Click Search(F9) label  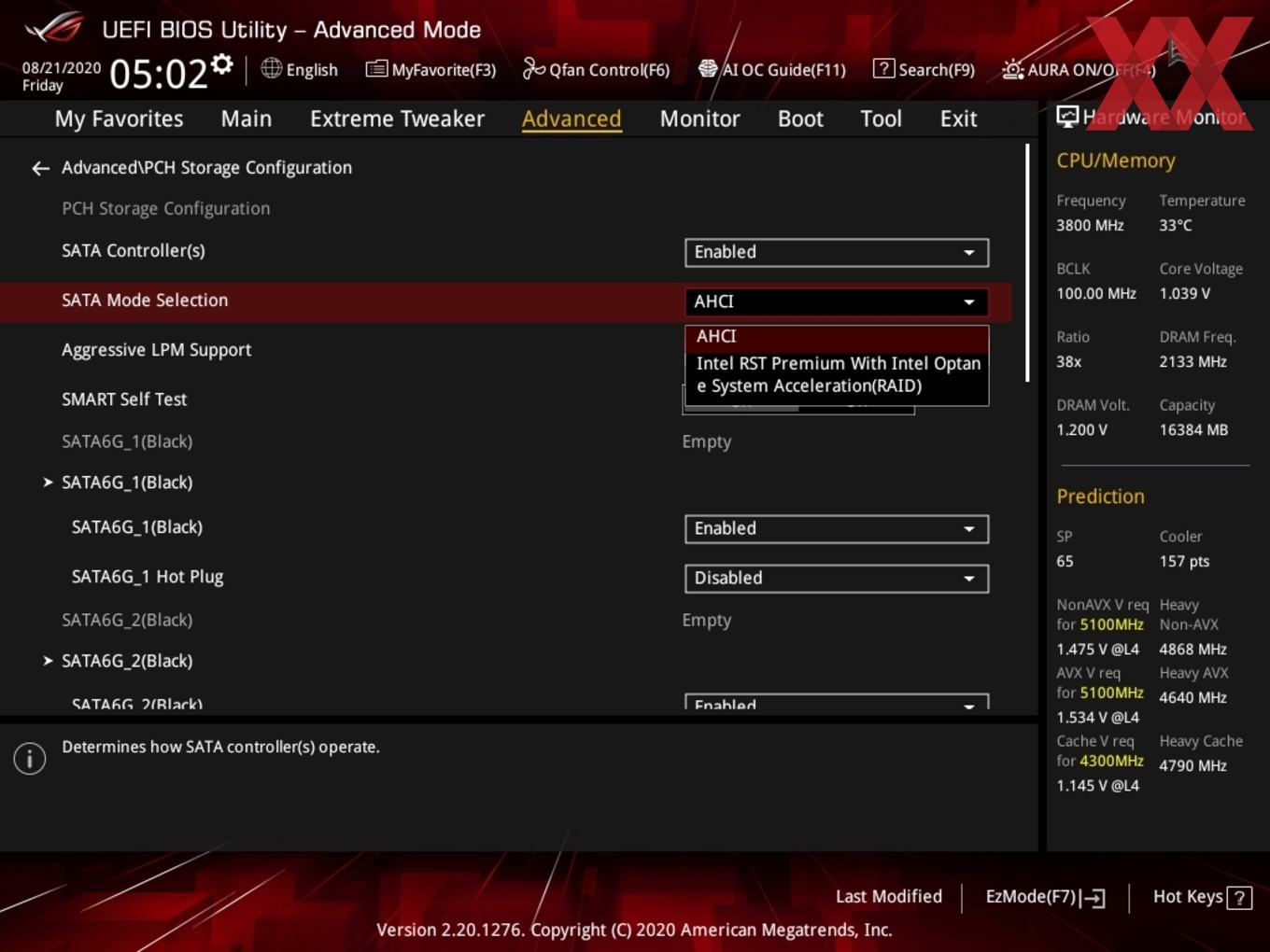click(937, 69)
